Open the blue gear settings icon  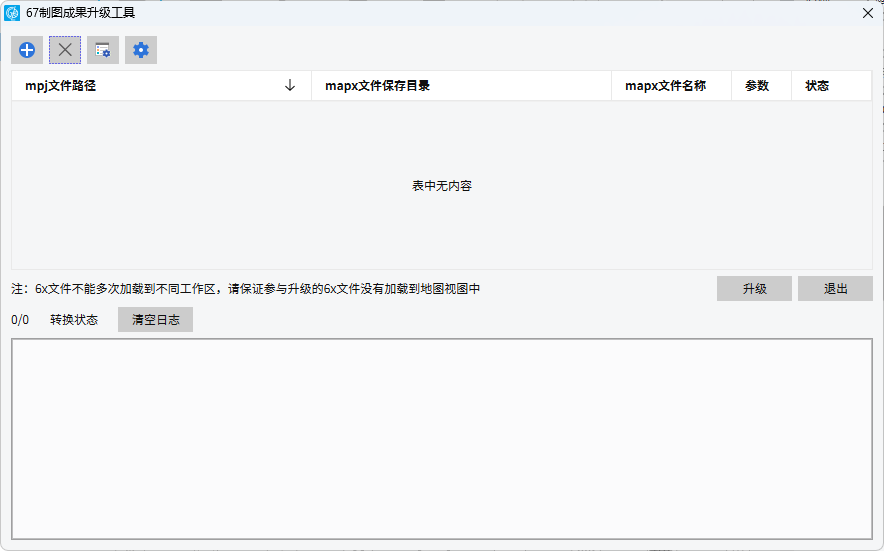[x=141, y=50]
